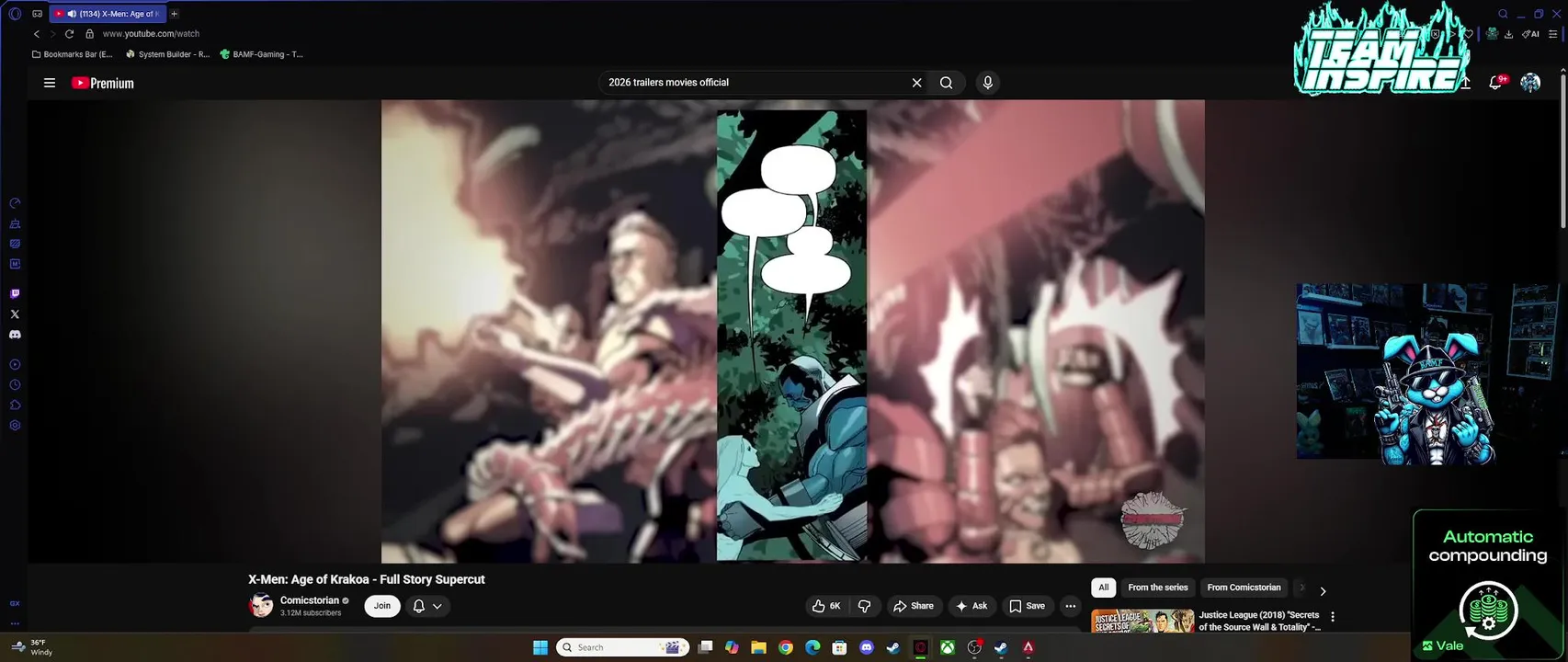1568x662 pixels.
Task: Open browser downloads panel
Action: click(1508, 34)
